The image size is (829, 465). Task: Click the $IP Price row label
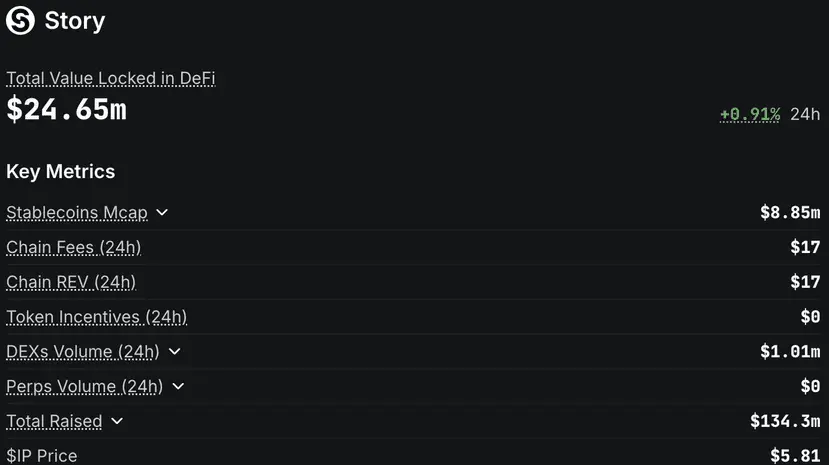42,455
